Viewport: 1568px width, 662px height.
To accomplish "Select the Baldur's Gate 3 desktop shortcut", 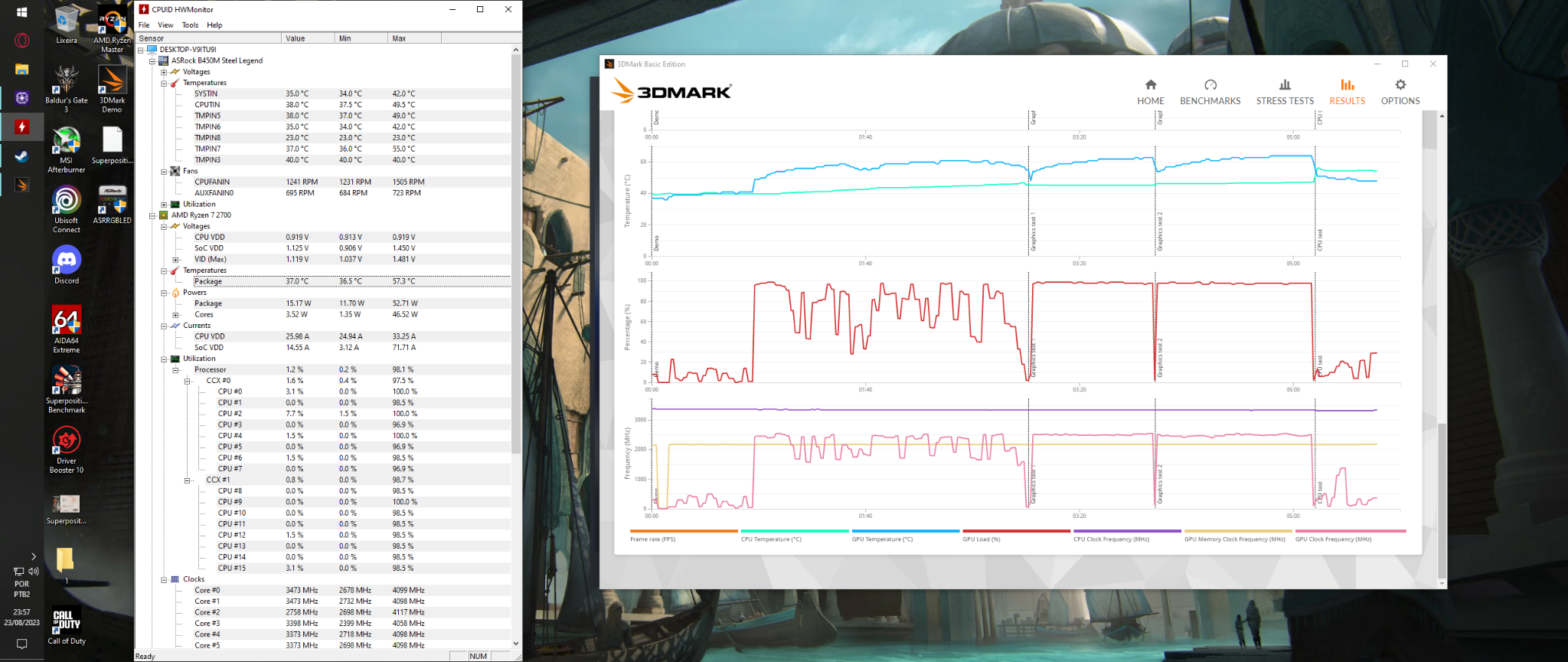I will pyautogui.click(x=67, y=89).
